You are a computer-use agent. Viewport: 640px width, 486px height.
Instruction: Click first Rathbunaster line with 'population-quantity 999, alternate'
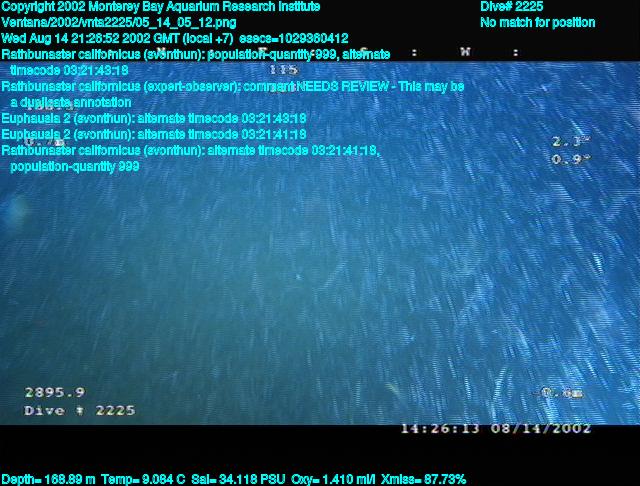[196, 54]
